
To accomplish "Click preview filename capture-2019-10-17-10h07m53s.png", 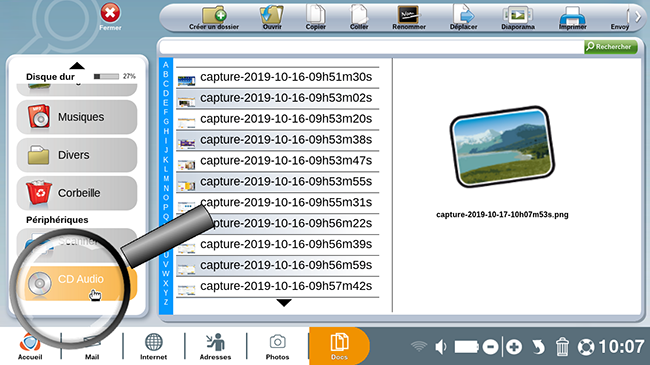I will (502, 214).
